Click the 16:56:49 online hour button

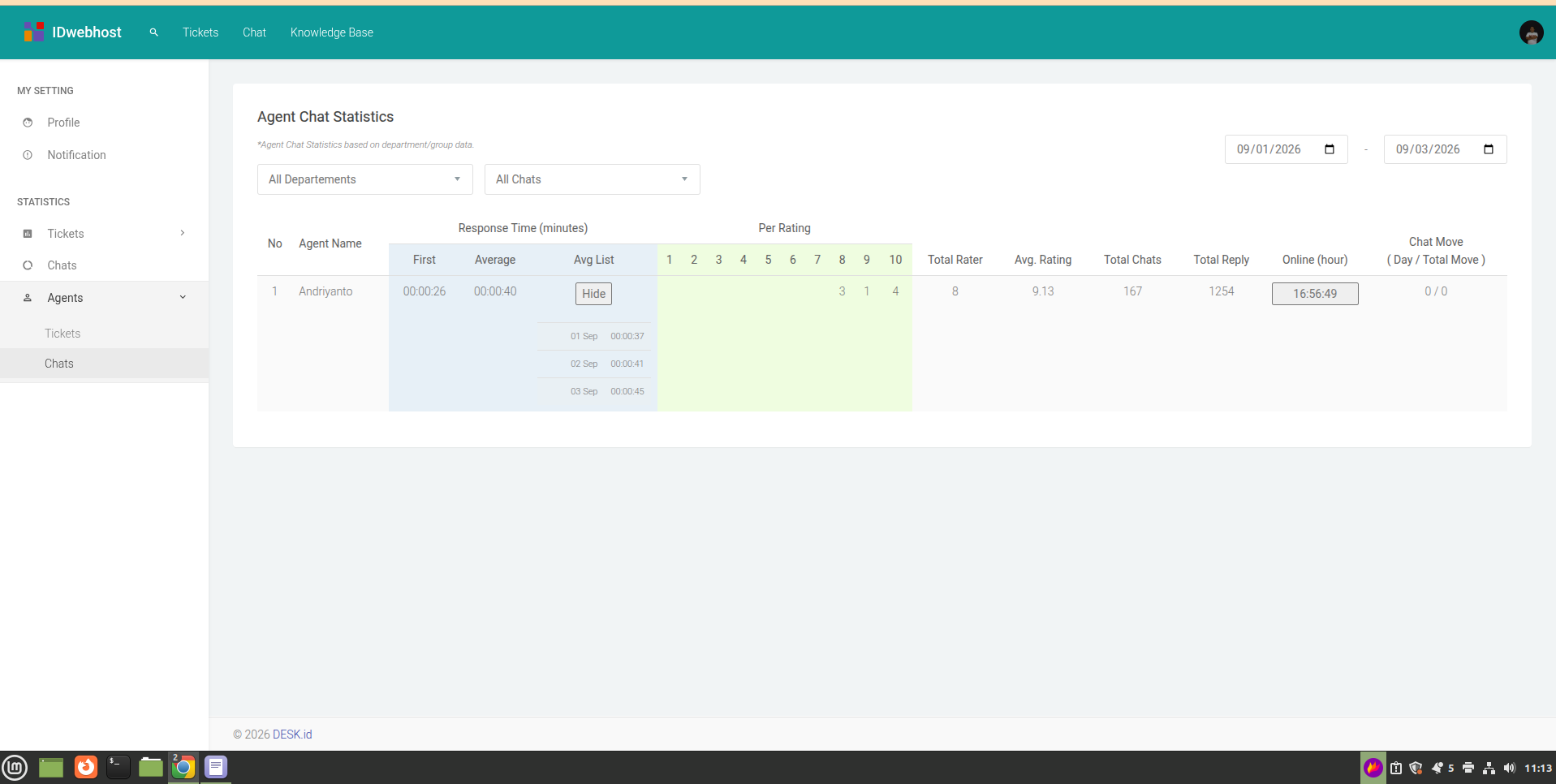(x=1315, y=294)
